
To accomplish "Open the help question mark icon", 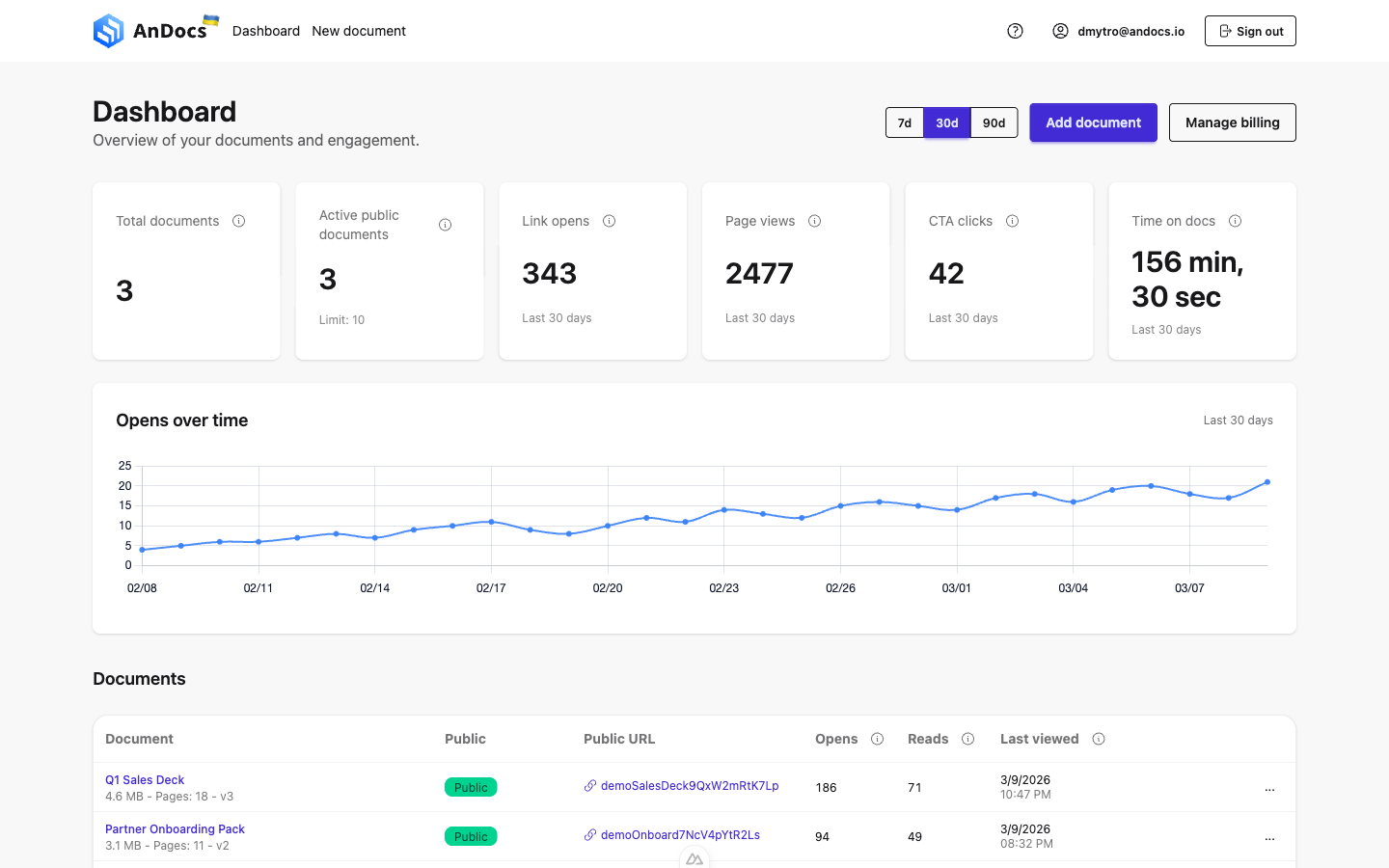I will (x=1015, y=31).
